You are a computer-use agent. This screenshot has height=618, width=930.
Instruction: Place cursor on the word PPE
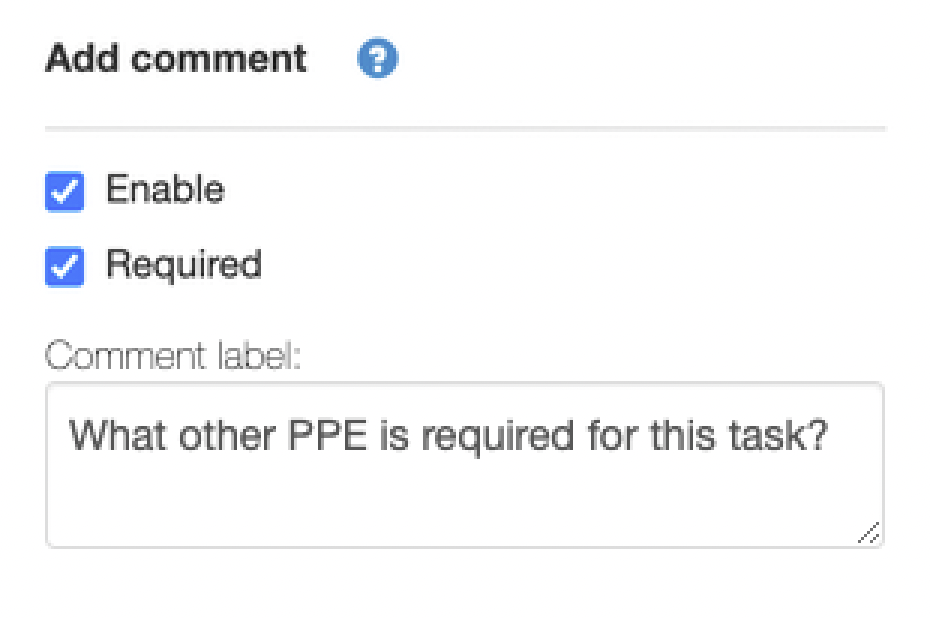coord(330,435)
